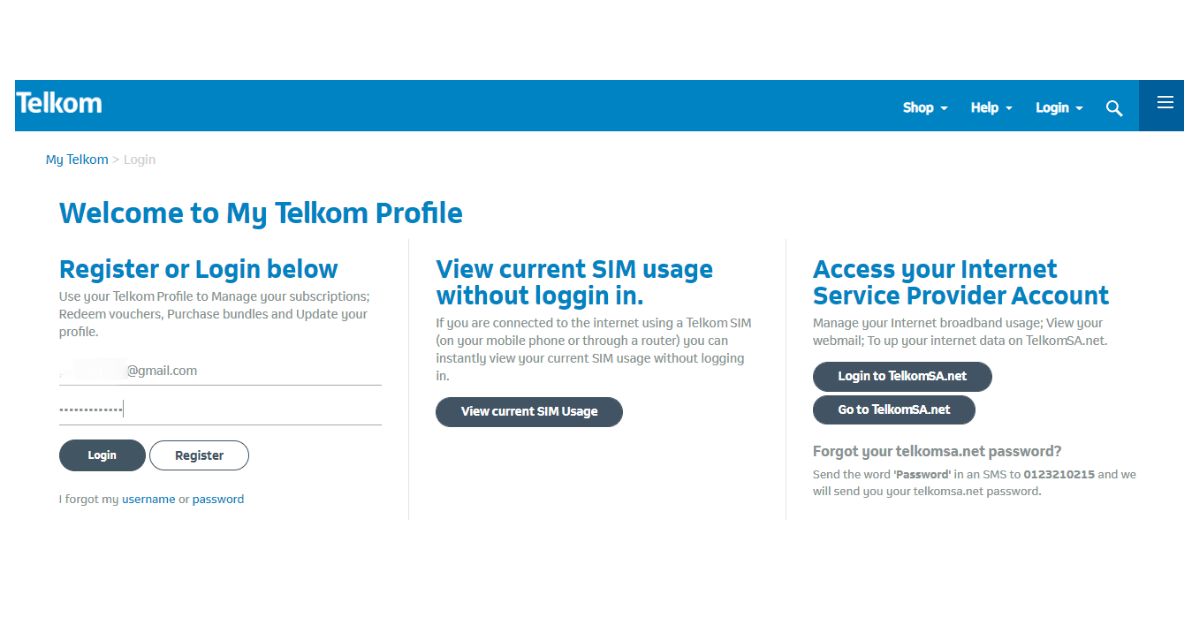Click the Login breadcrumb entry
The image size is (1200, 628).
click(139, 159)
